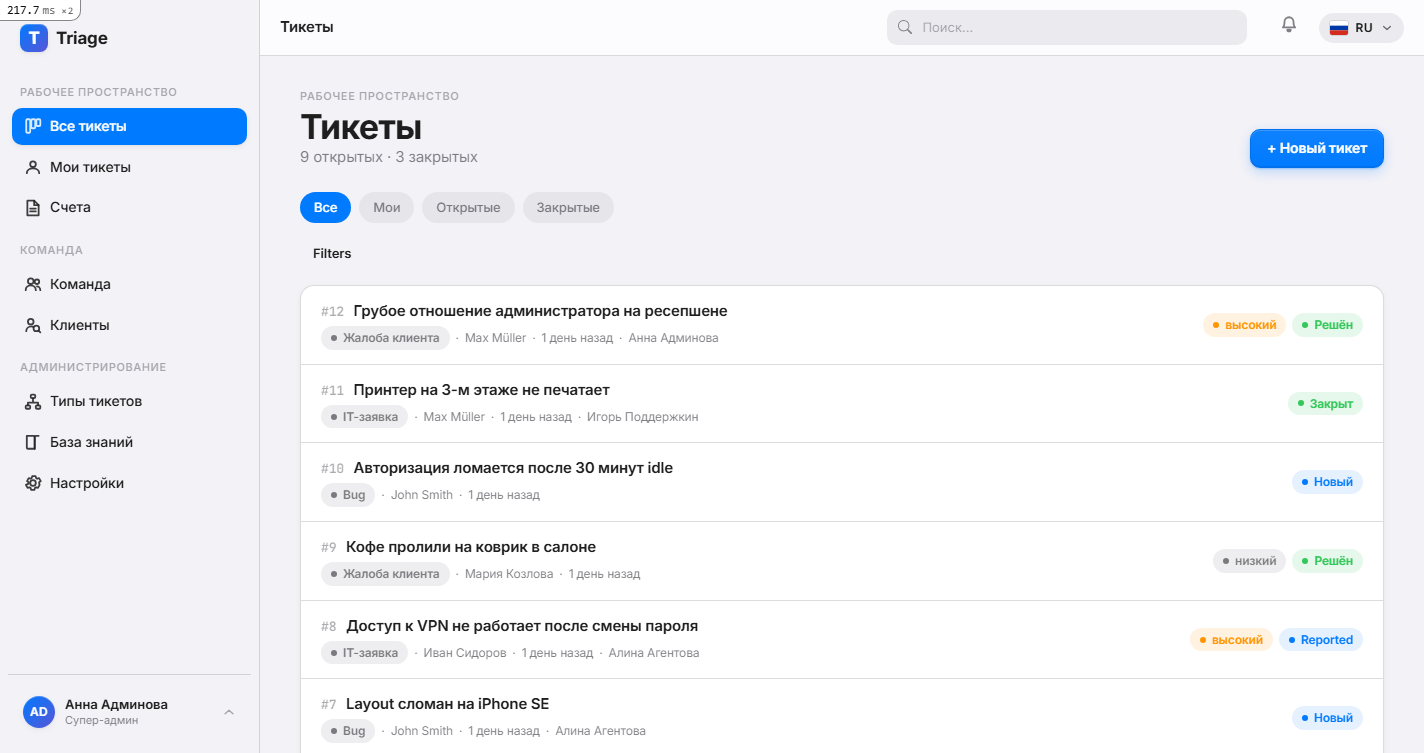Click the AD user avatar
1424x753 pixels.
39,712
